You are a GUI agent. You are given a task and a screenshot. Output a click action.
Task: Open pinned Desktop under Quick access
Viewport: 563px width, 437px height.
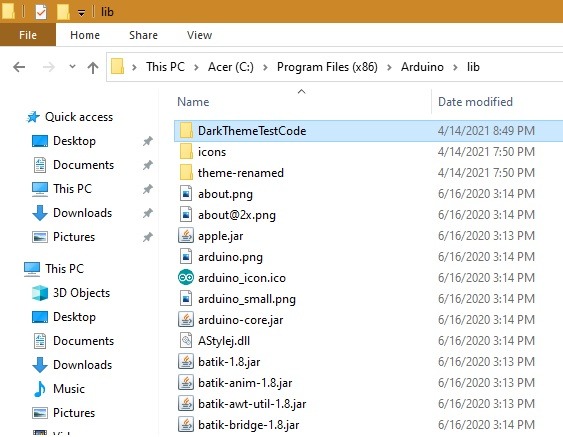click(74, 141)
